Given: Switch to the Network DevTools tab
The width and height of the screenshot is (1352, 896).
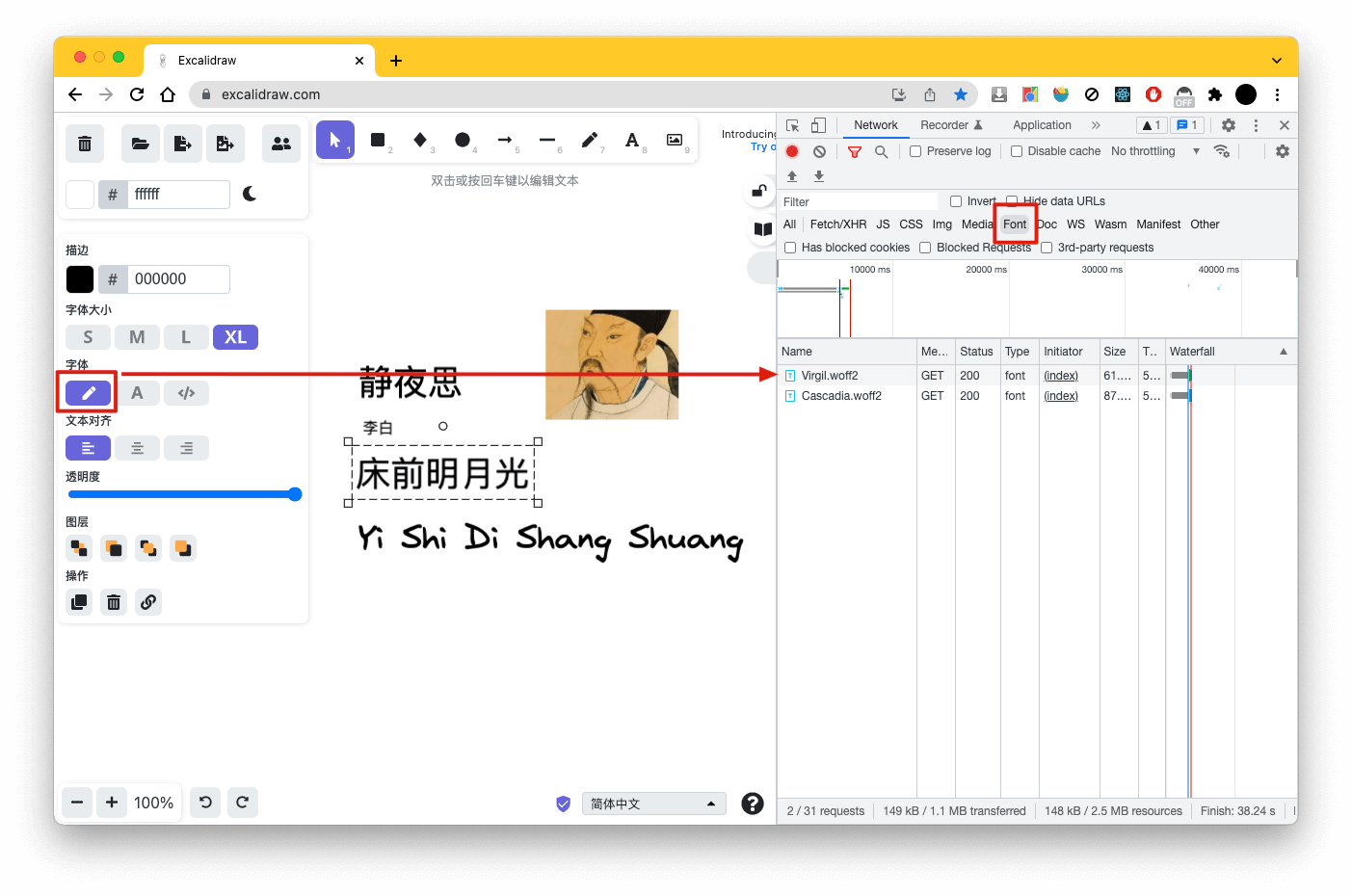Looking at the screenshot, I should (x=875, y=125).
